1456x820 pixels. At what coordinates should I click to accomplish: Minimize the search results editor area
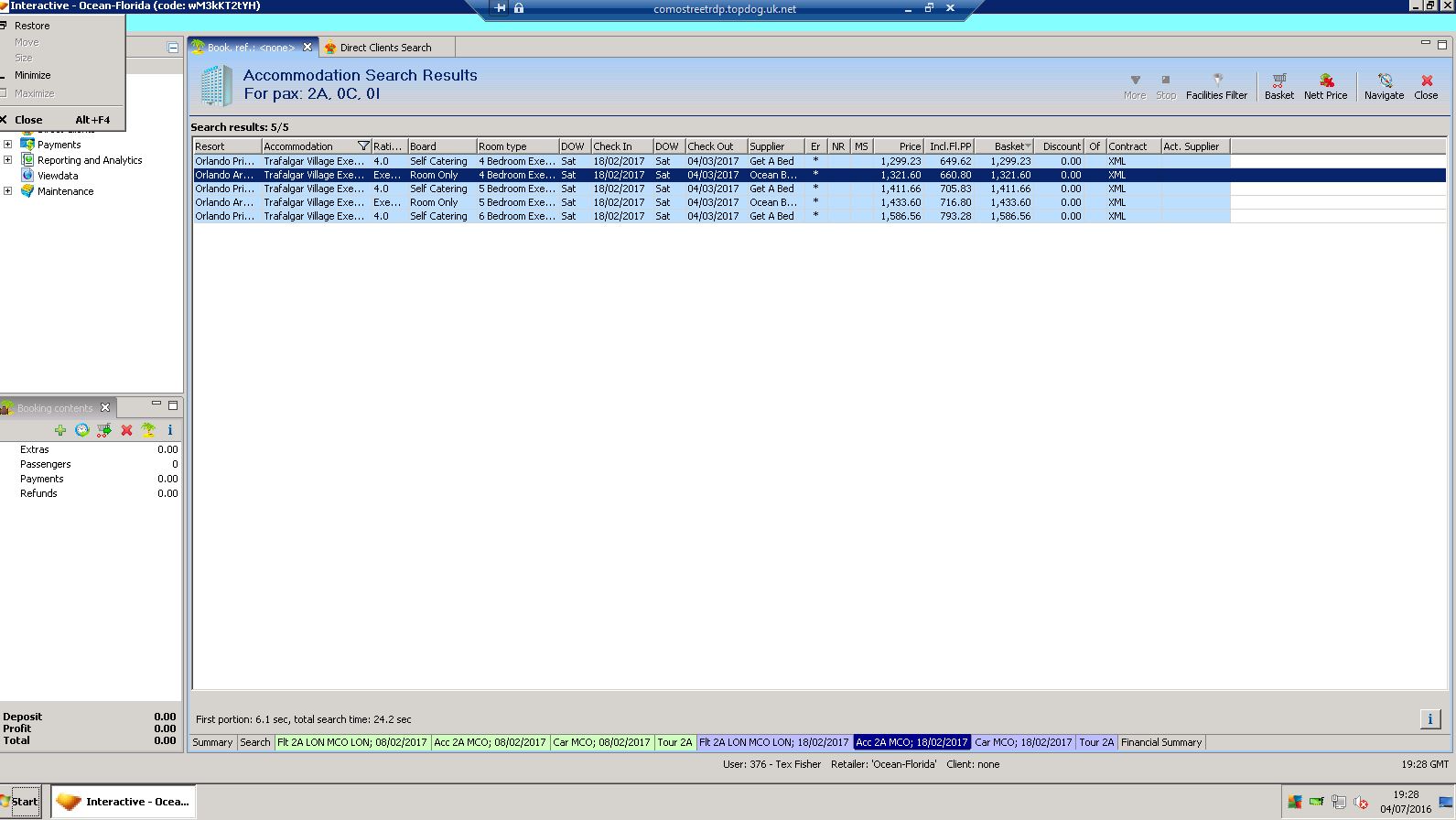point(1426,43)
